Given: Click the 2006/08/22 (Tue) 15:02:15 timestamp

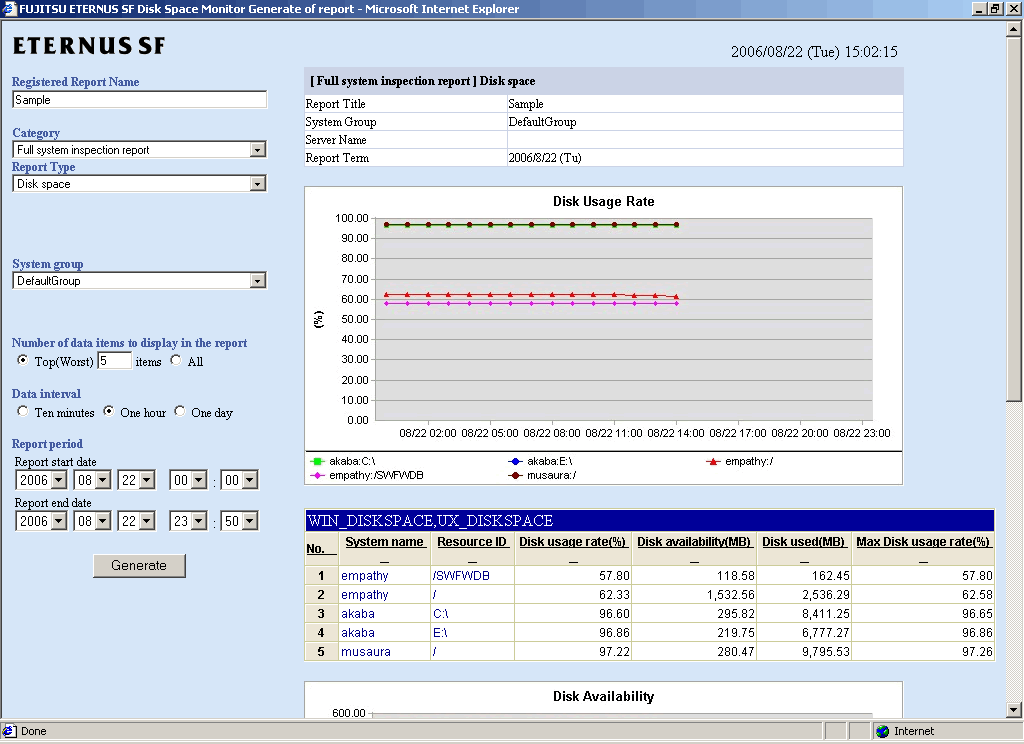Looking at the screenshot, I should (x=814, y=52).
